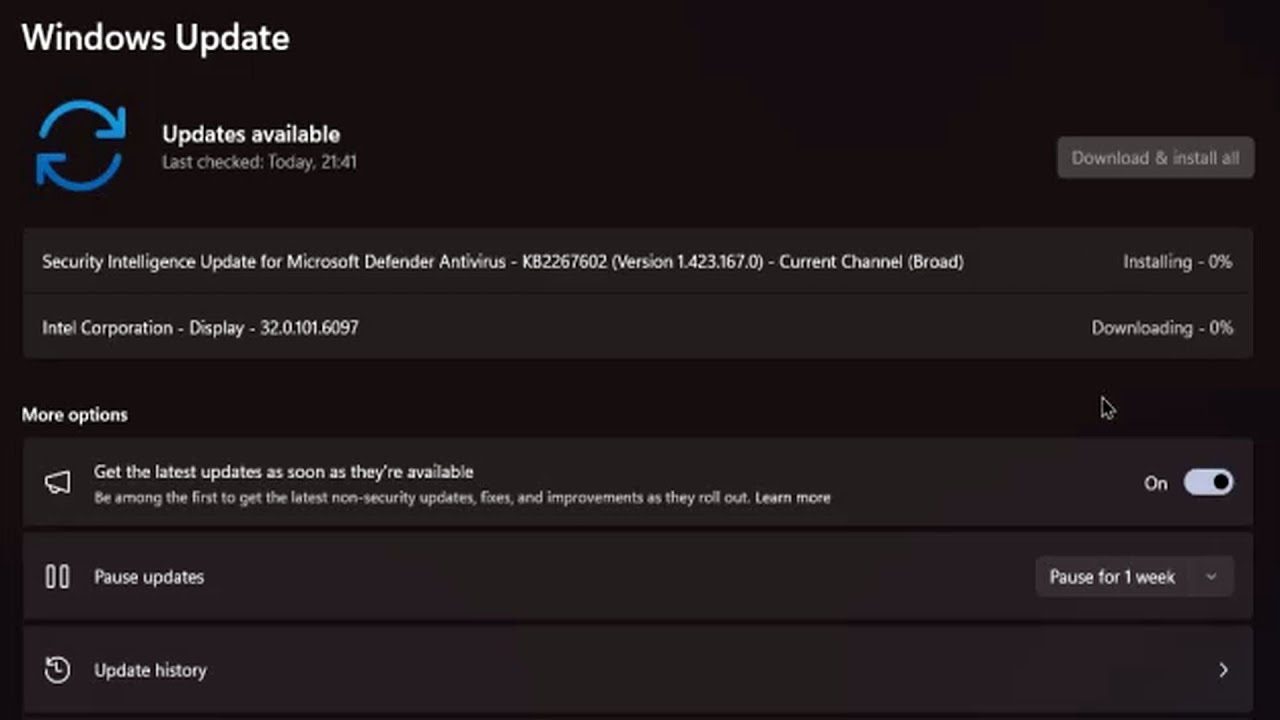
Task: Select the megaphone icon beside latest updates option
Action: tap(57, 482)
